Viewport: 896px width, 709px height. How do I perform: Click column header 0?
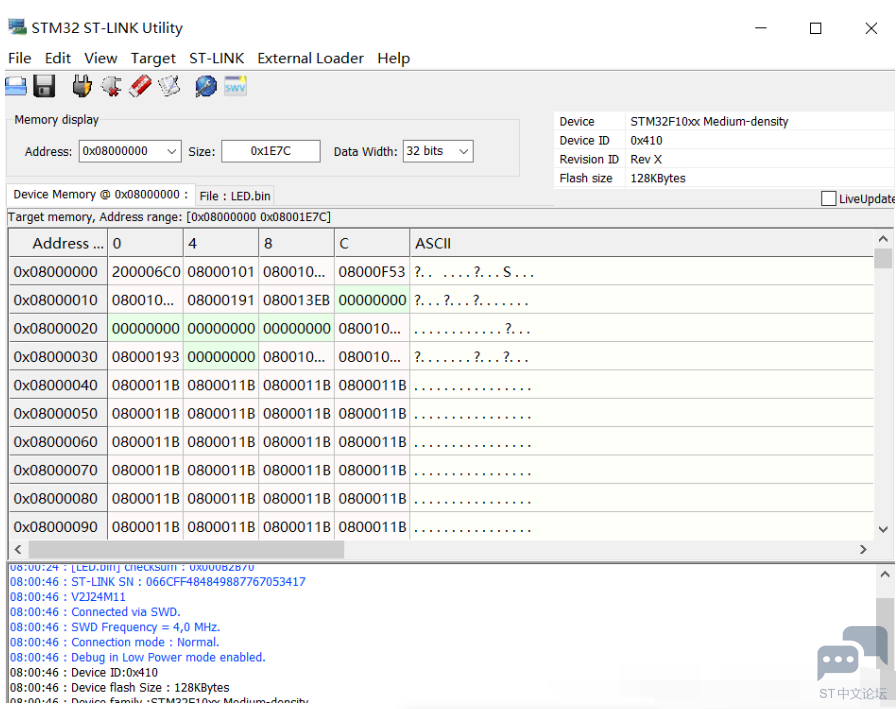click(x=145, y=243)
